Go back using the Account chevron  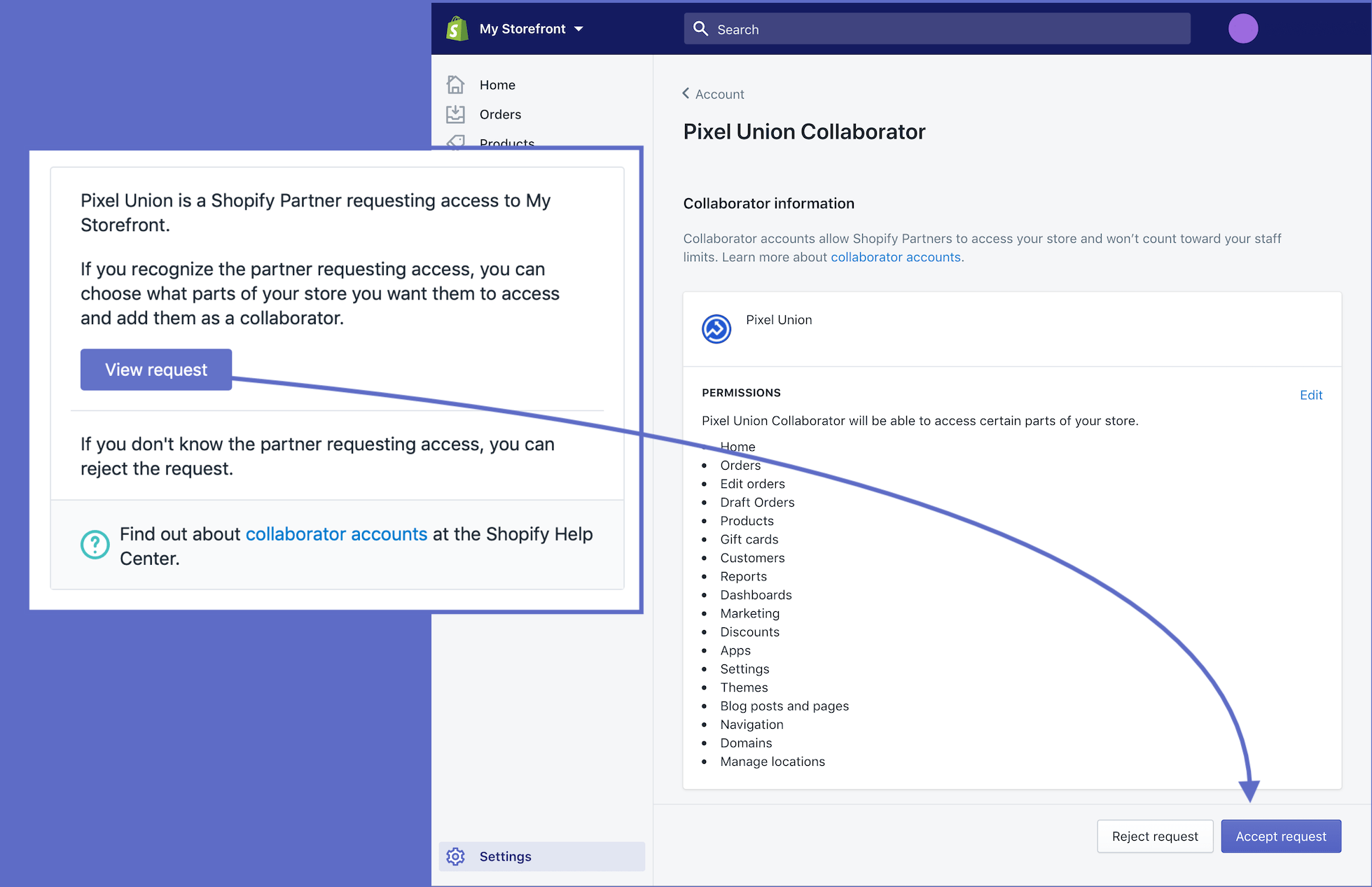pyautogui.click(x=686, y=94)
